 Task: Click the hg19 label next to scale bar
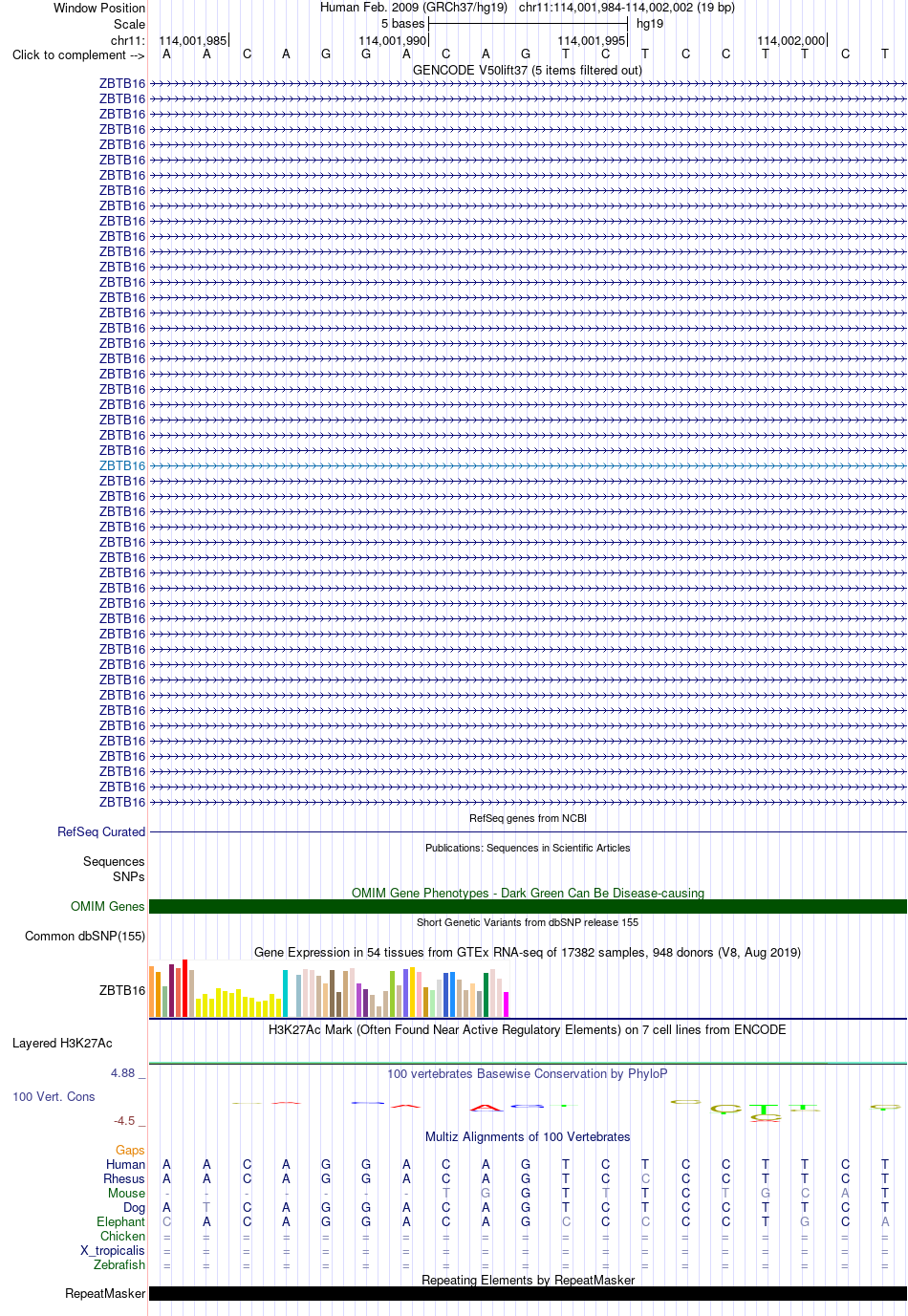[x=650, y=24]
